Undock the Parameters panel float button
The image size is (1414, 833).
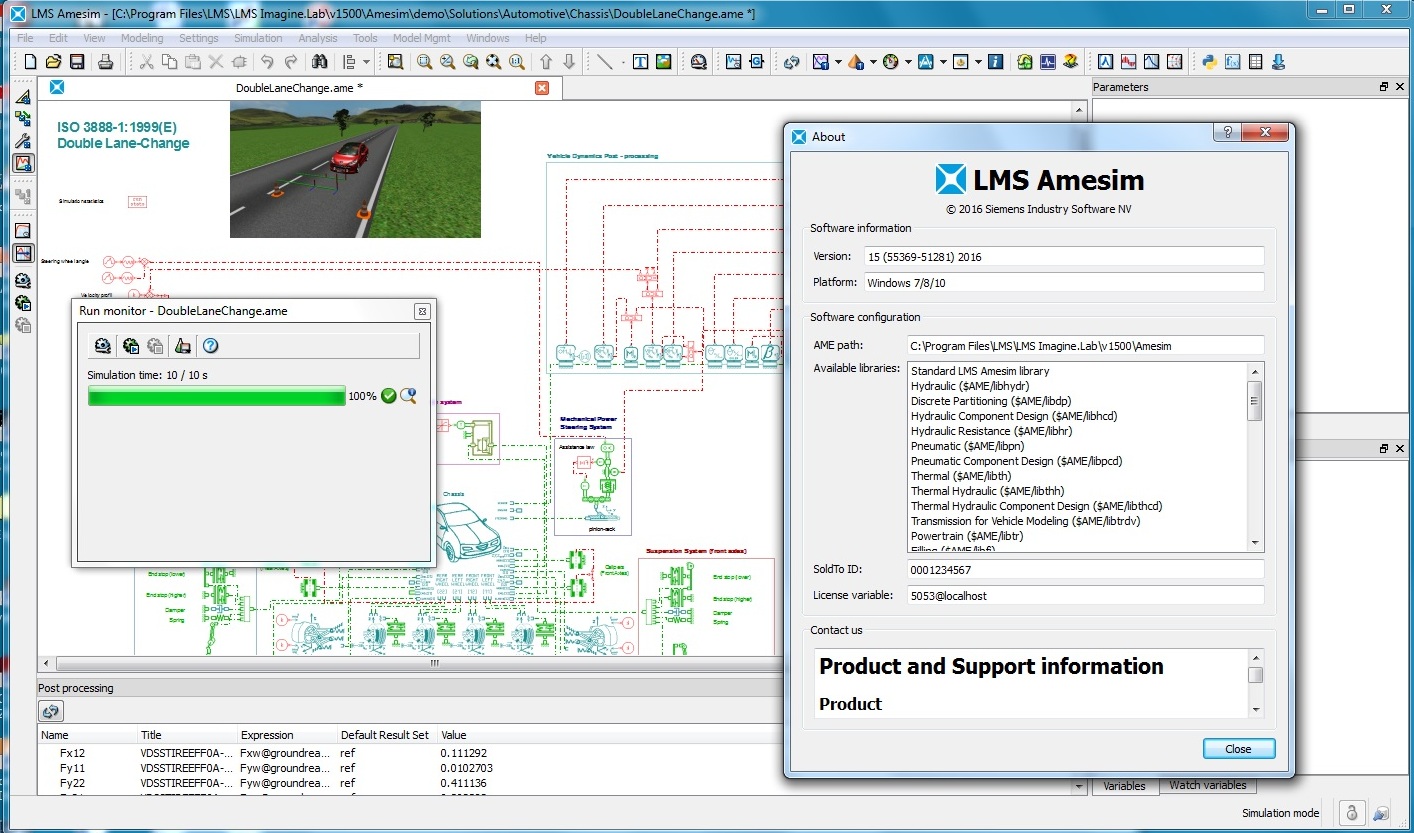tap(1384, 87)
